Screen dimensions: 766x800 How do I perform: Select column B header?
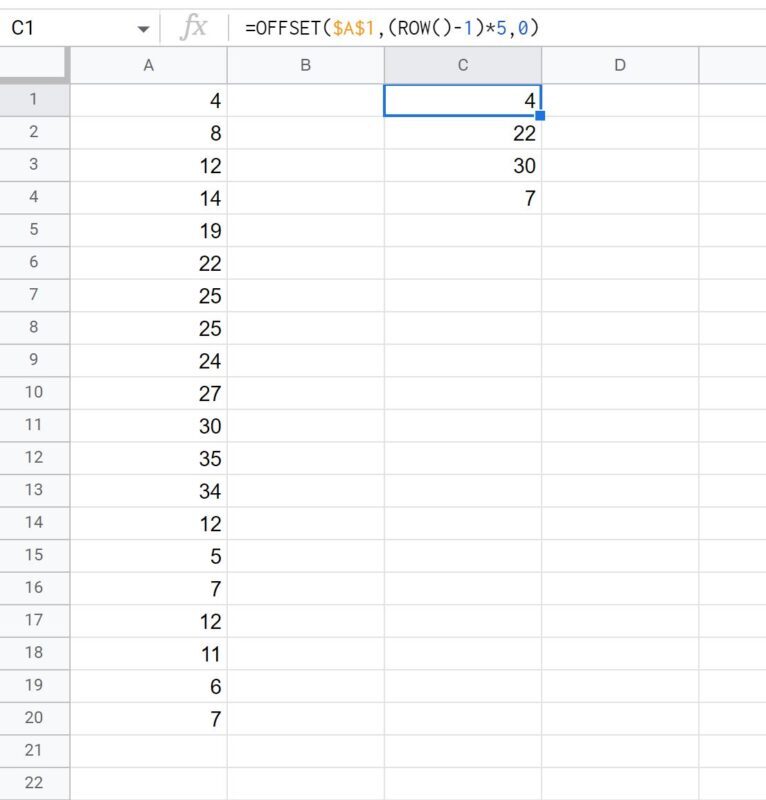(x=305, y=65)
